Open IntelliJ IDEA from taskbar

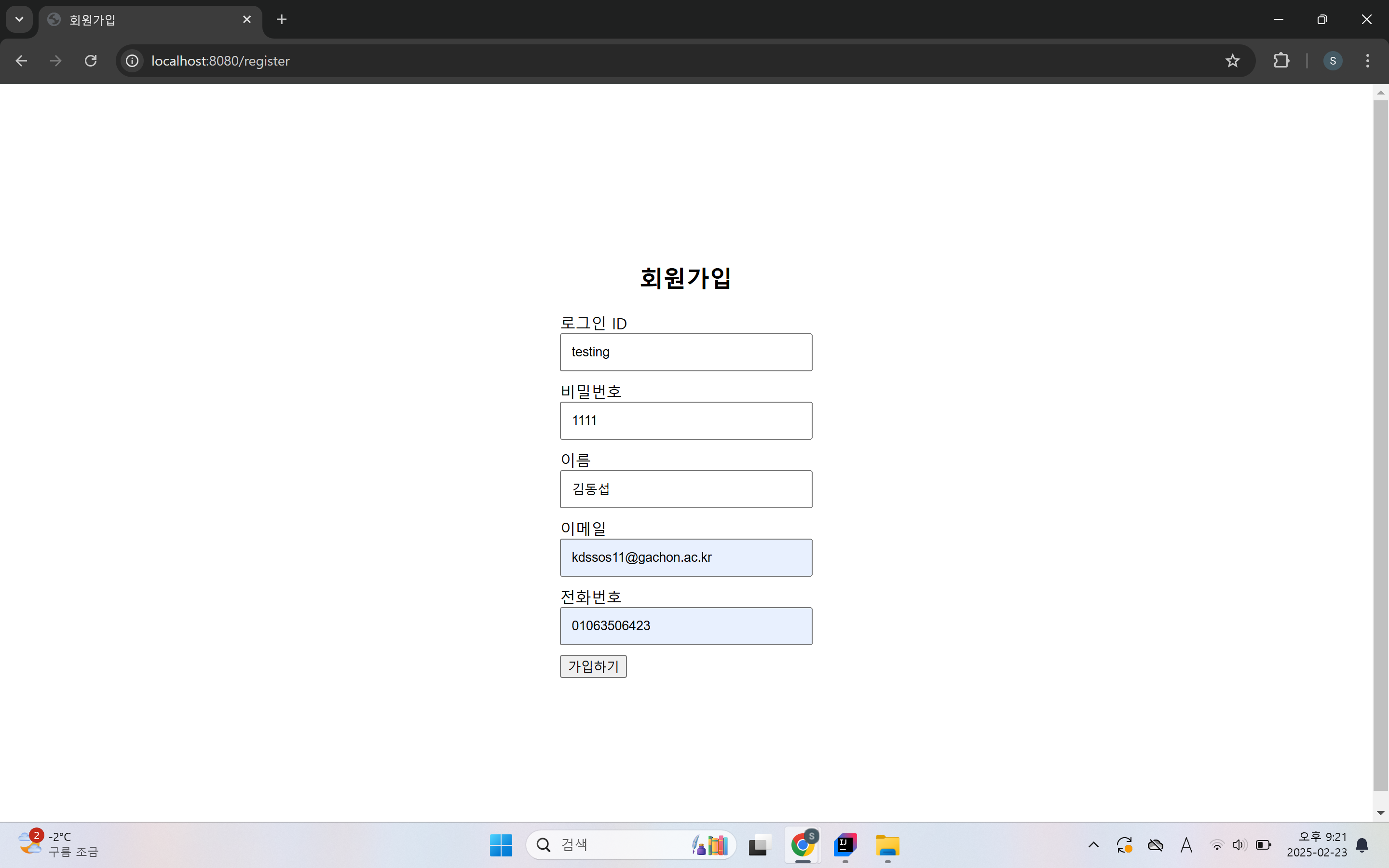tap(845, 844)
